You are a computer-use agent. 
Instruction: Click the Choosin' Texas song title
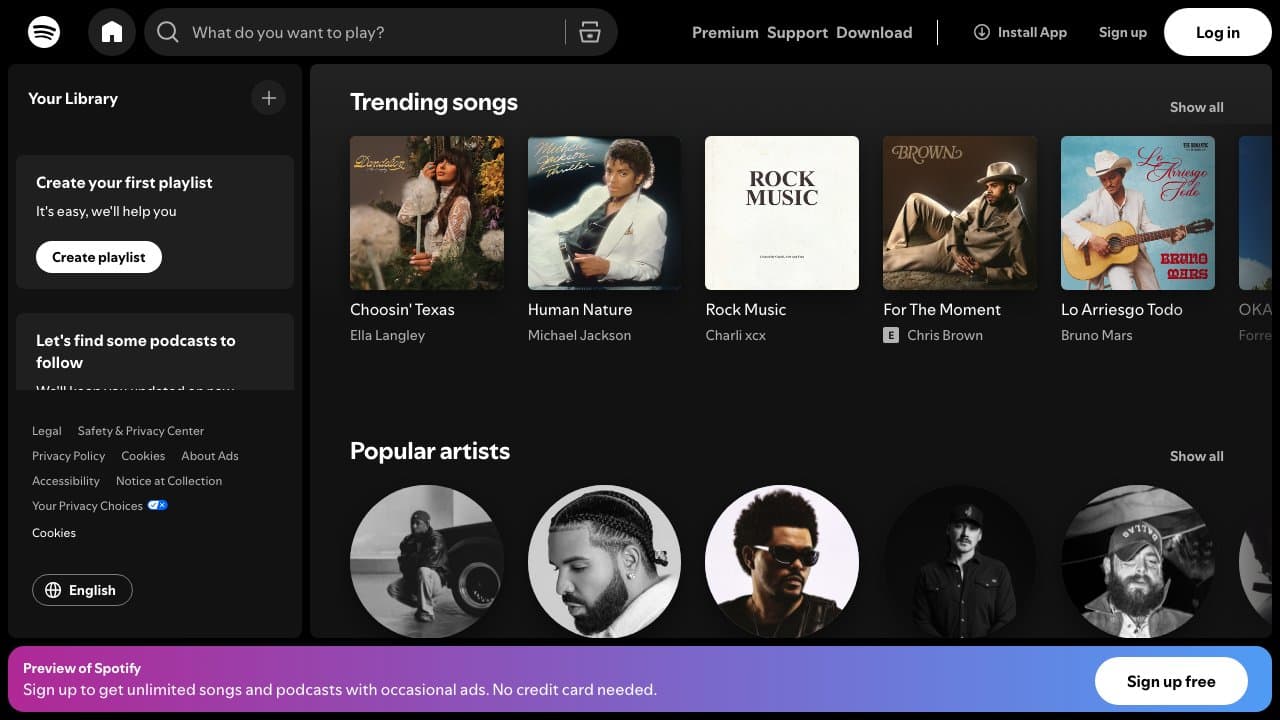pyautogui.click(x=402, y=310)
